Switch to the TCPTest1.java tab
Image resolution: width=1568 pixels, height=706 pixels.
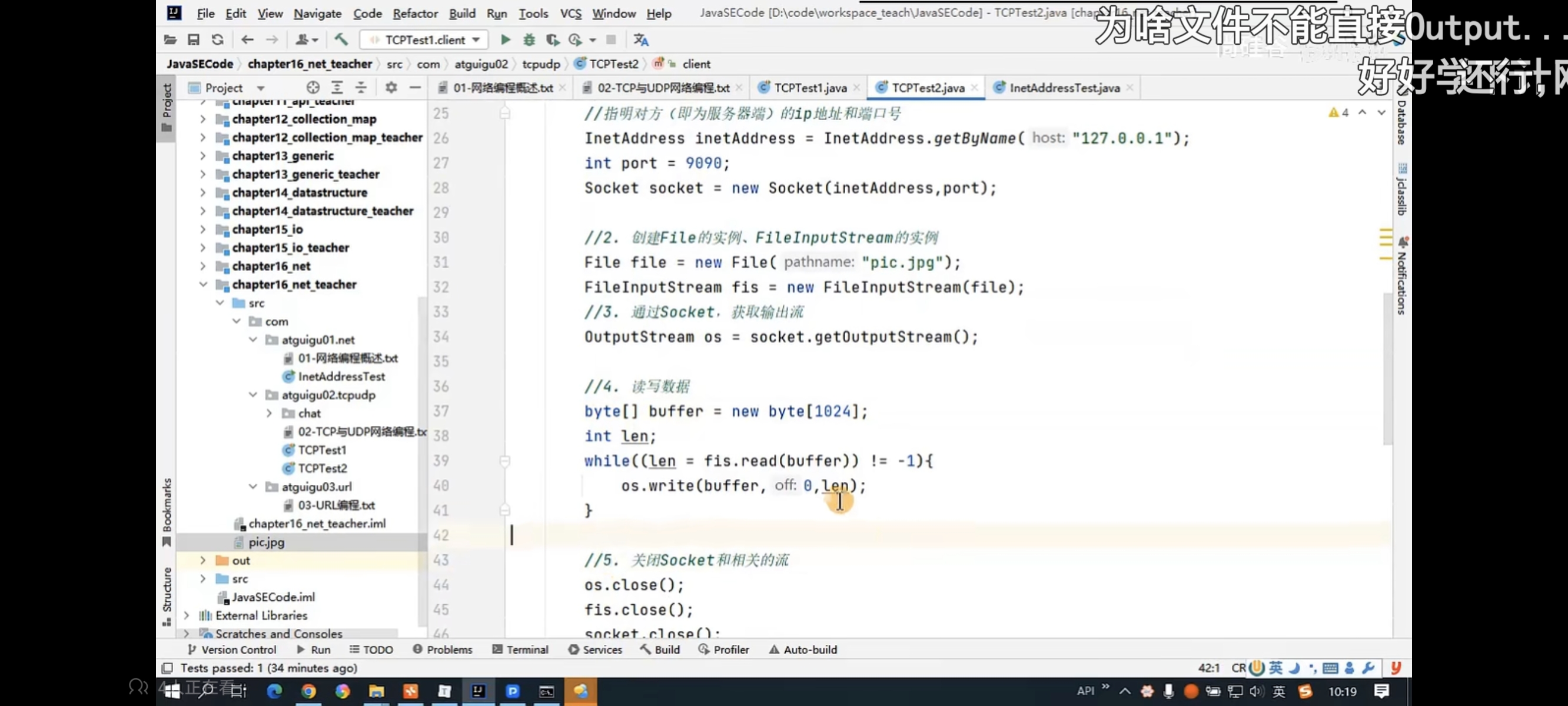809,88
